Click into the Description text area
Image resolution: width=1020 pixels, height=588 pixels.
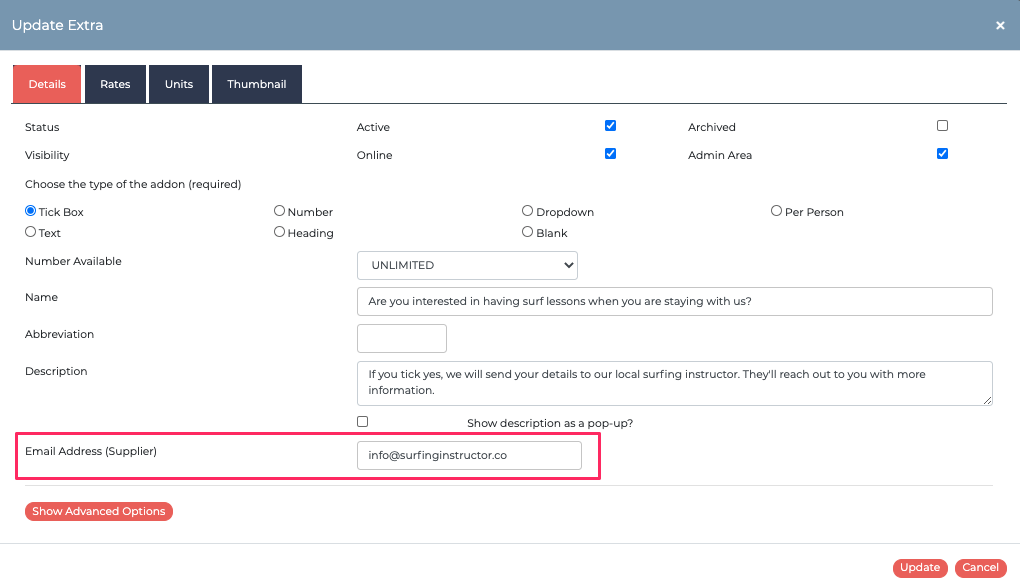tap(675, 383)
